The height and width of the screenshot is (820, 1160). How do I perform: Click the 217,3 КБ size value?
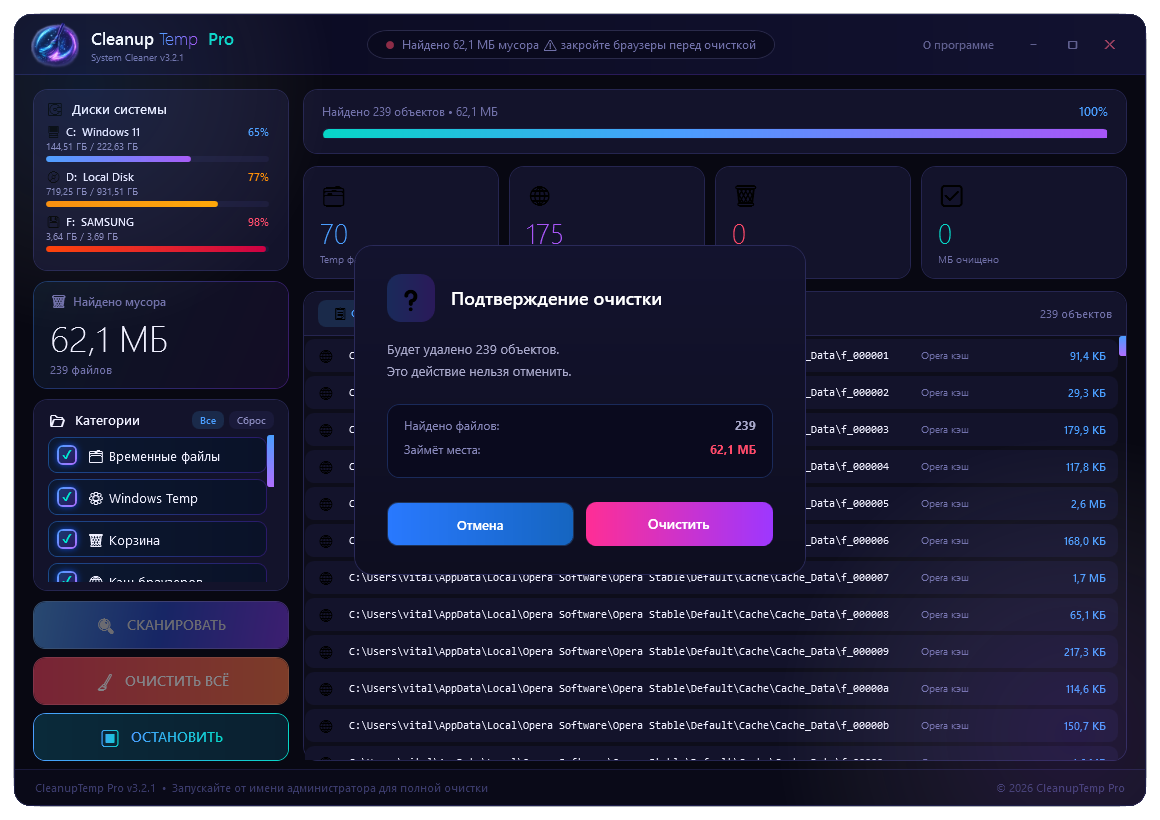click(1085, 652)
